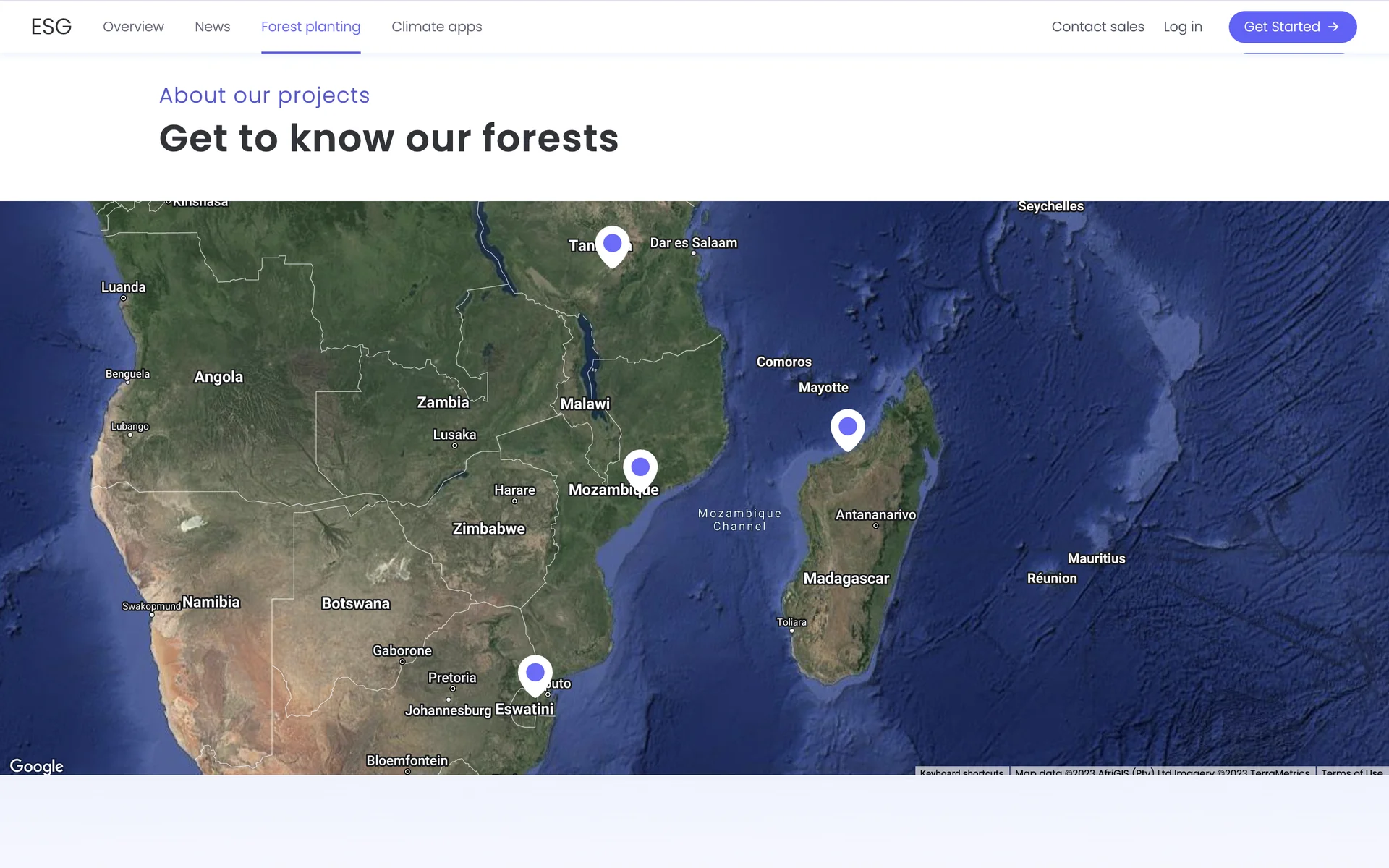Screen dimensions: 1389x868
Task: Click the map pin in Tanzania
Action: [x=612, y=245]
